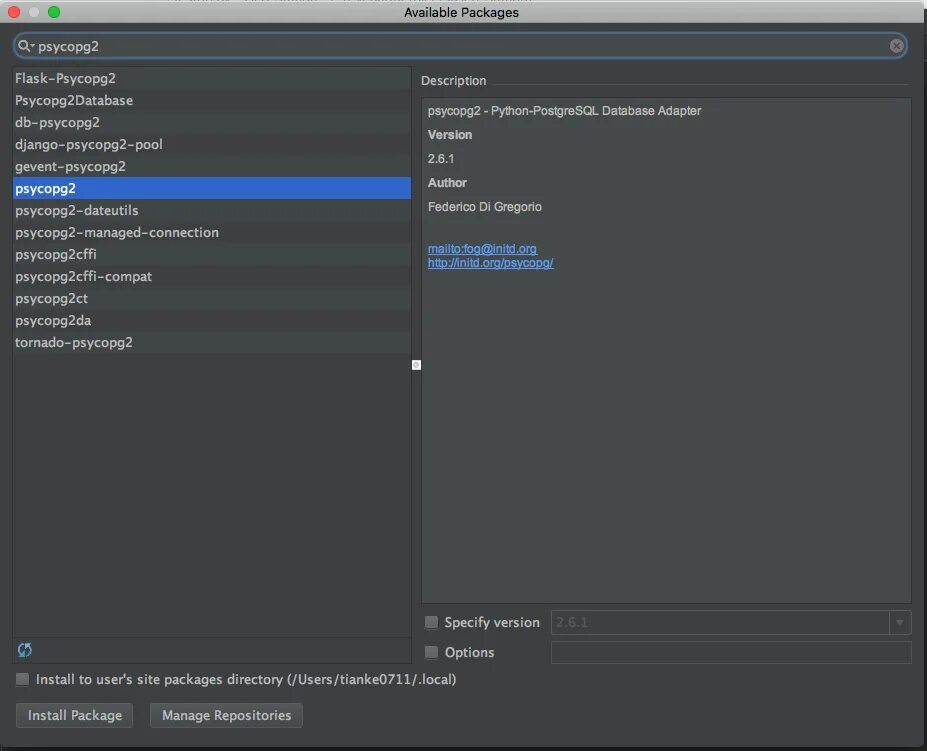The image size is (927, 751).
Task: Select the highlighted psycopg2 package row
Action: click(212, 188)
